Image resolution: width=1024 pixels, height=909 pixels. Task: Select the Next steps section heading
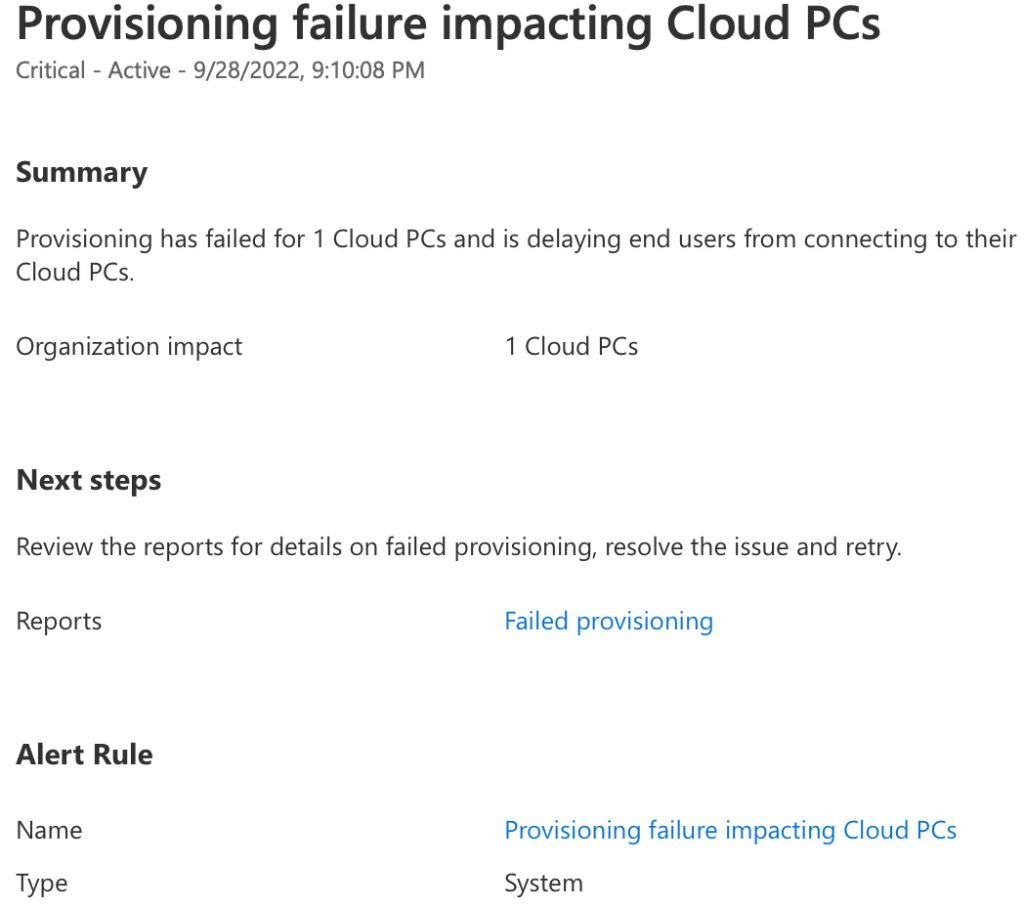88,481
